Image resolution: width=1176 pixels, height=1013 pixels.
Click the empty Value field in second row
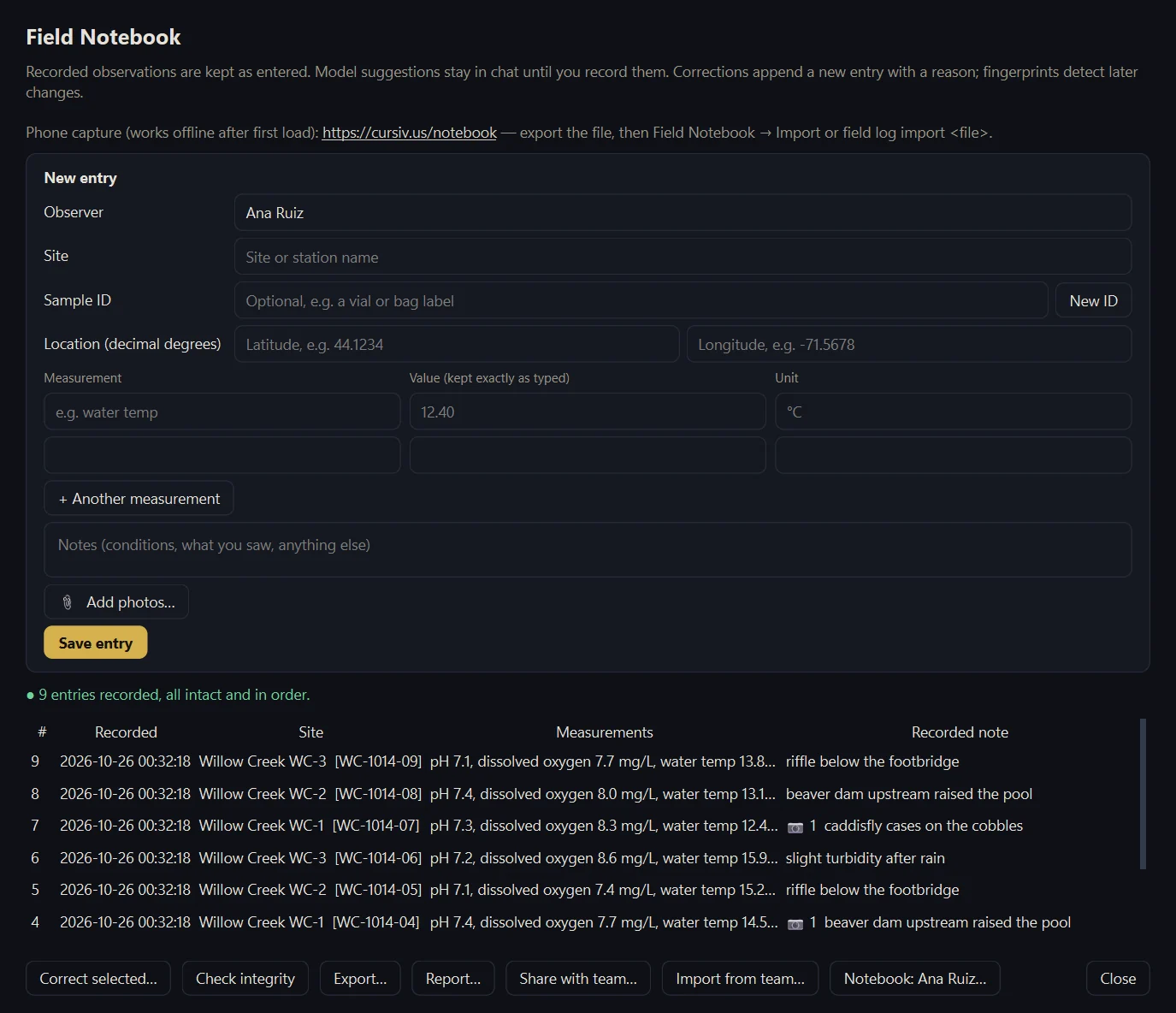587,455
